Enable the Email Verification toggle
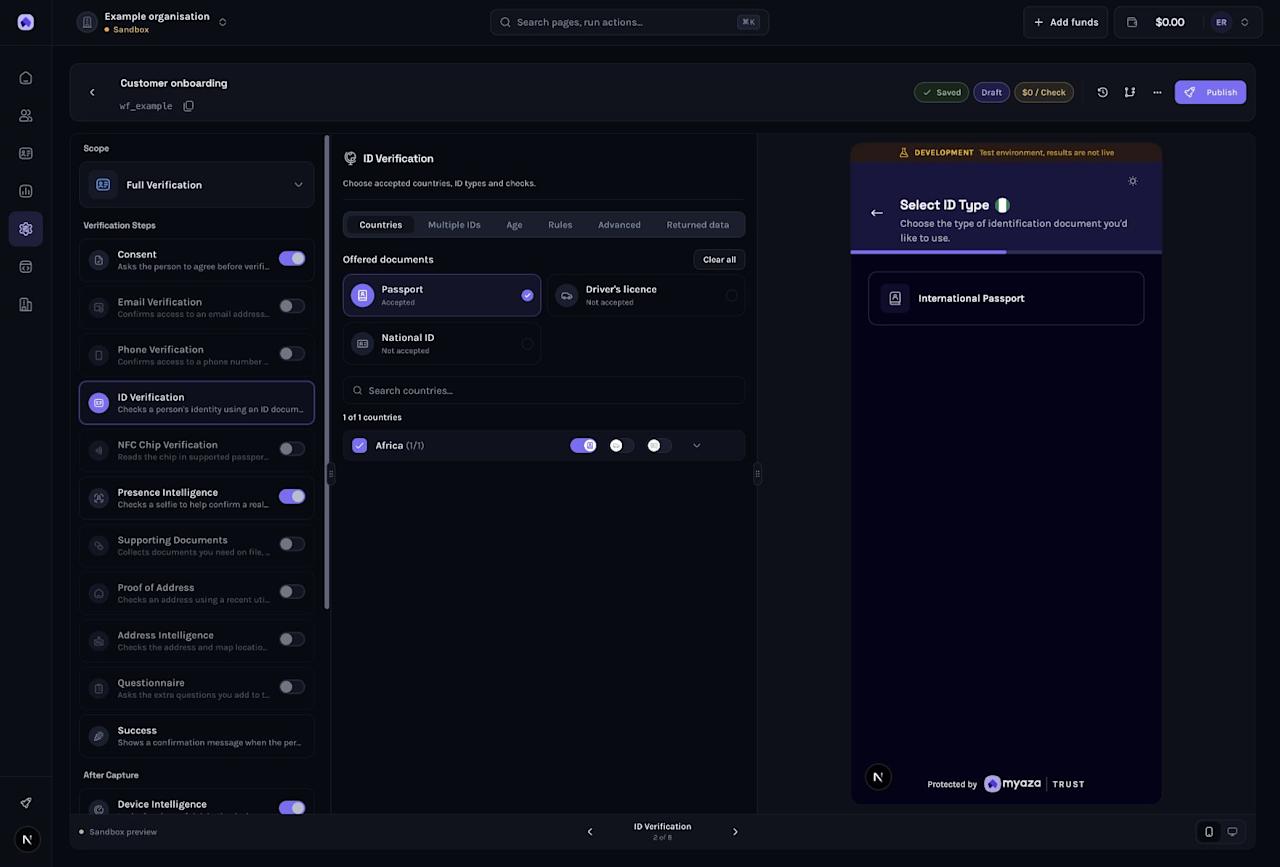Image resolution: width=1280 pixels, height=867 pixels. click(x=292, y=306)
